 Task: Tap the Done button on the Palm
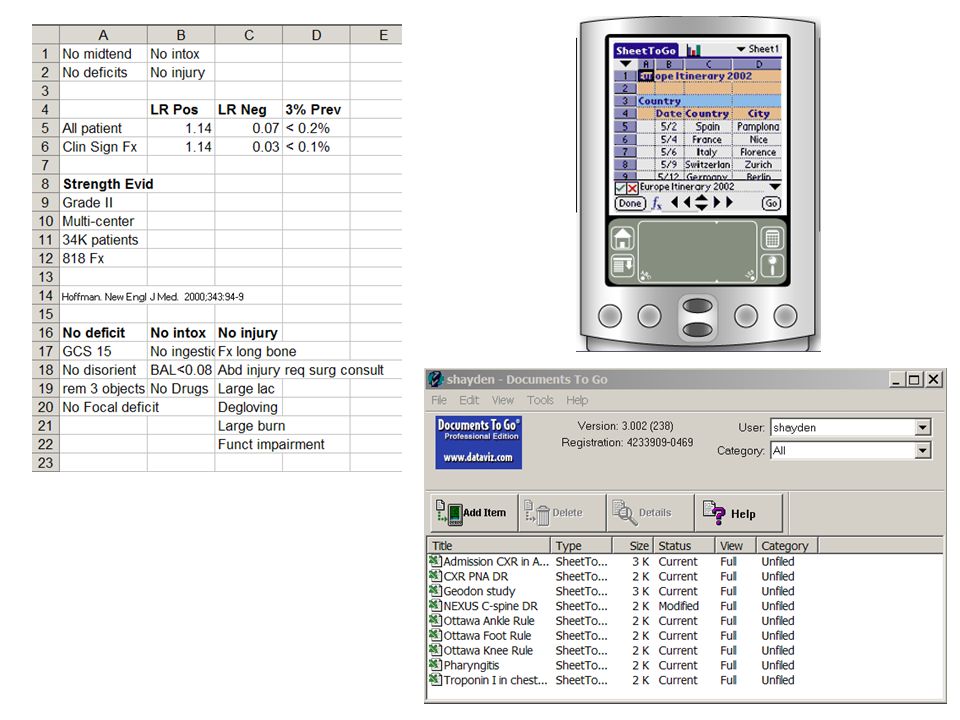point(630,203)
